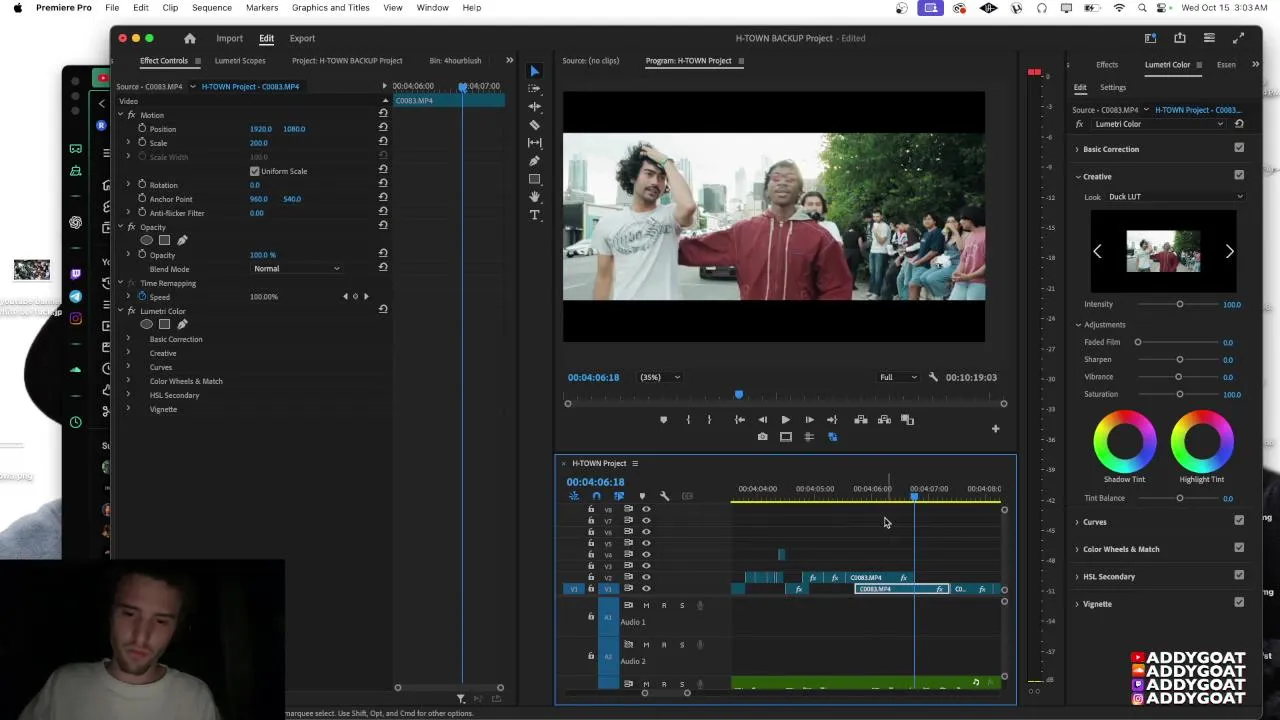Lock the V1 video track
Screen dimensions: 1280x720
click(591, 589)
